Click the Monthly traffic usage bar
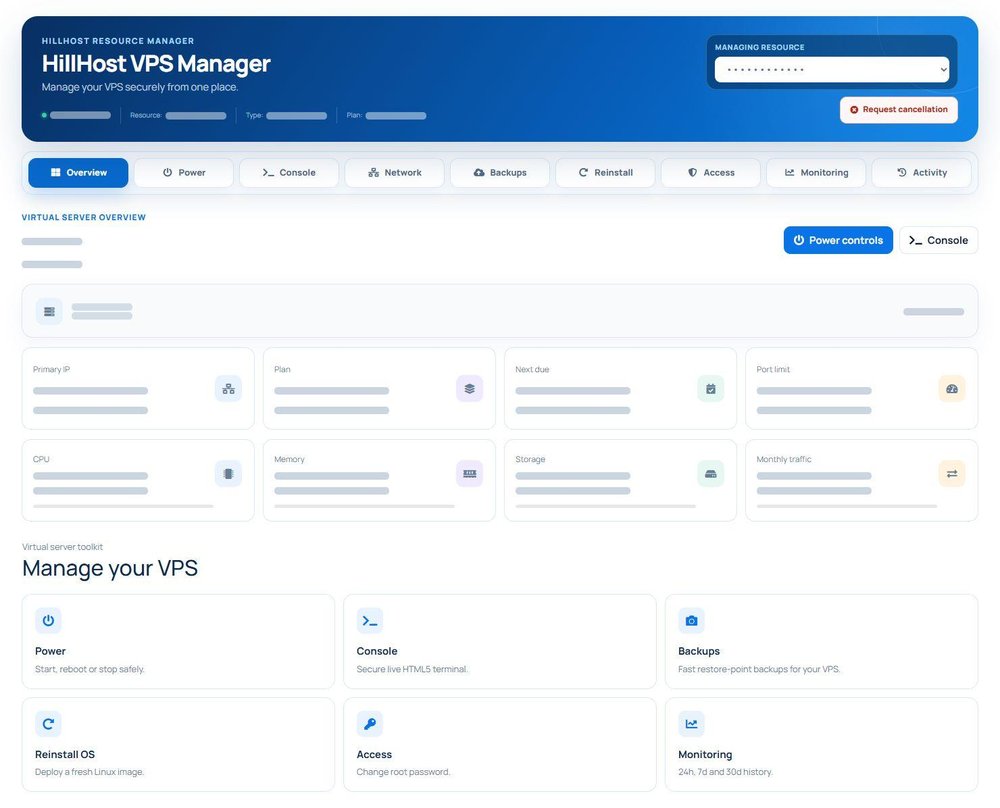Viewport: 1000px width, 808px height. tap(846, 506)
